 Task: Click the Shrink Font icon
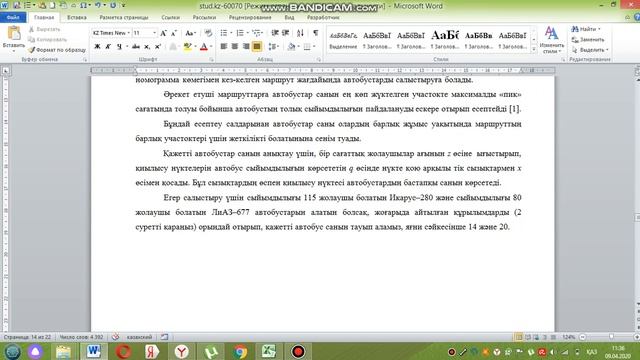174,33
